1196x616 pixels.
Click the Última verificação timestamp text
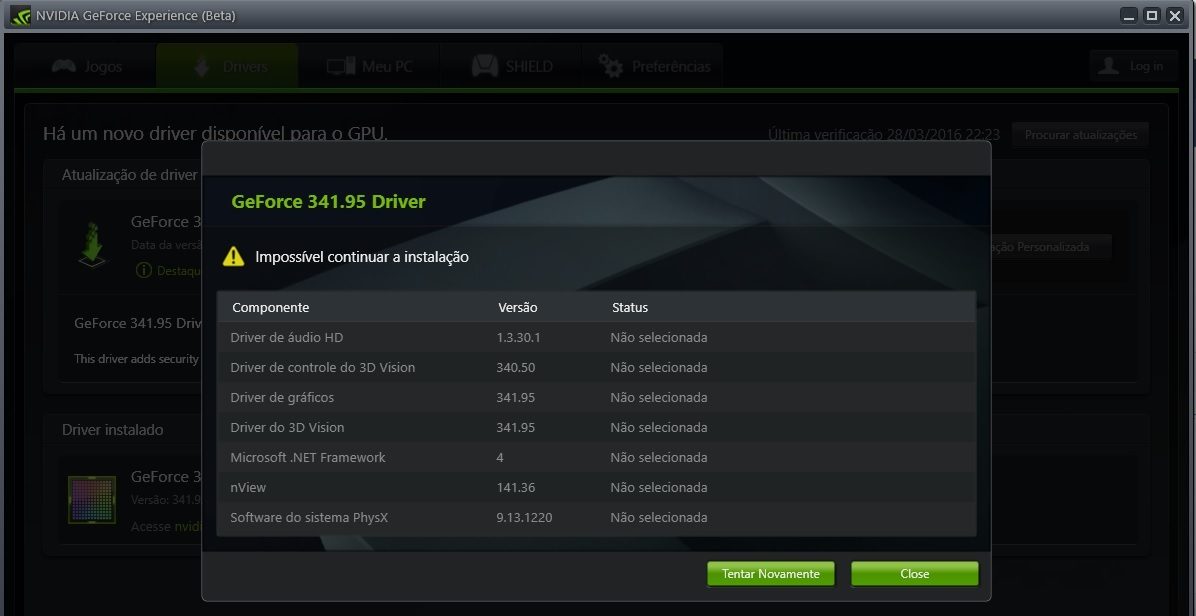click(884, 135)
